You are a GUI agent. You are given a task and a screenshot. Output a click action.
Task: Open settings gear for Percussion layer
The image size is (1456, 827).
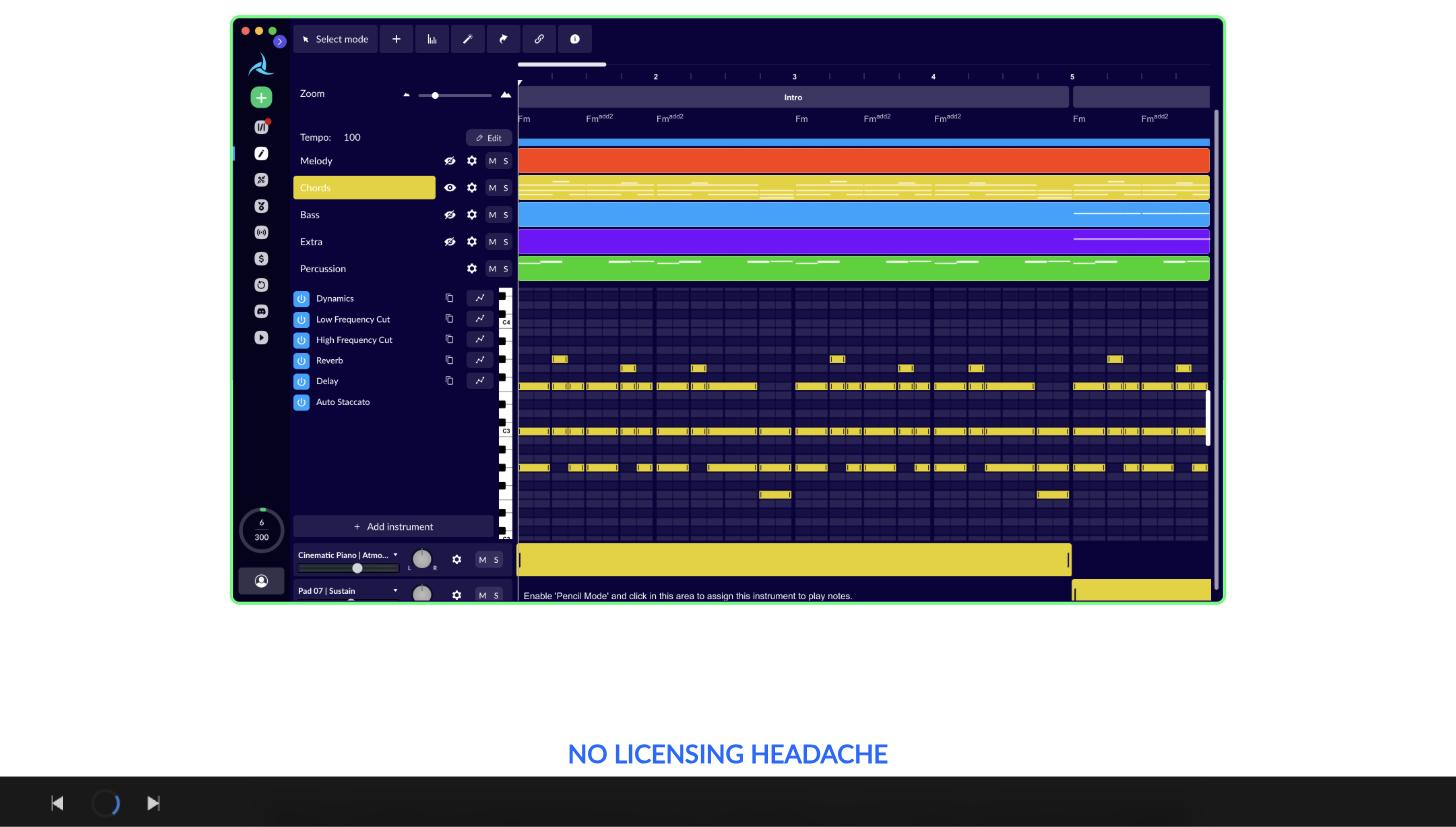pyautogui.click(x=472, y=269)
